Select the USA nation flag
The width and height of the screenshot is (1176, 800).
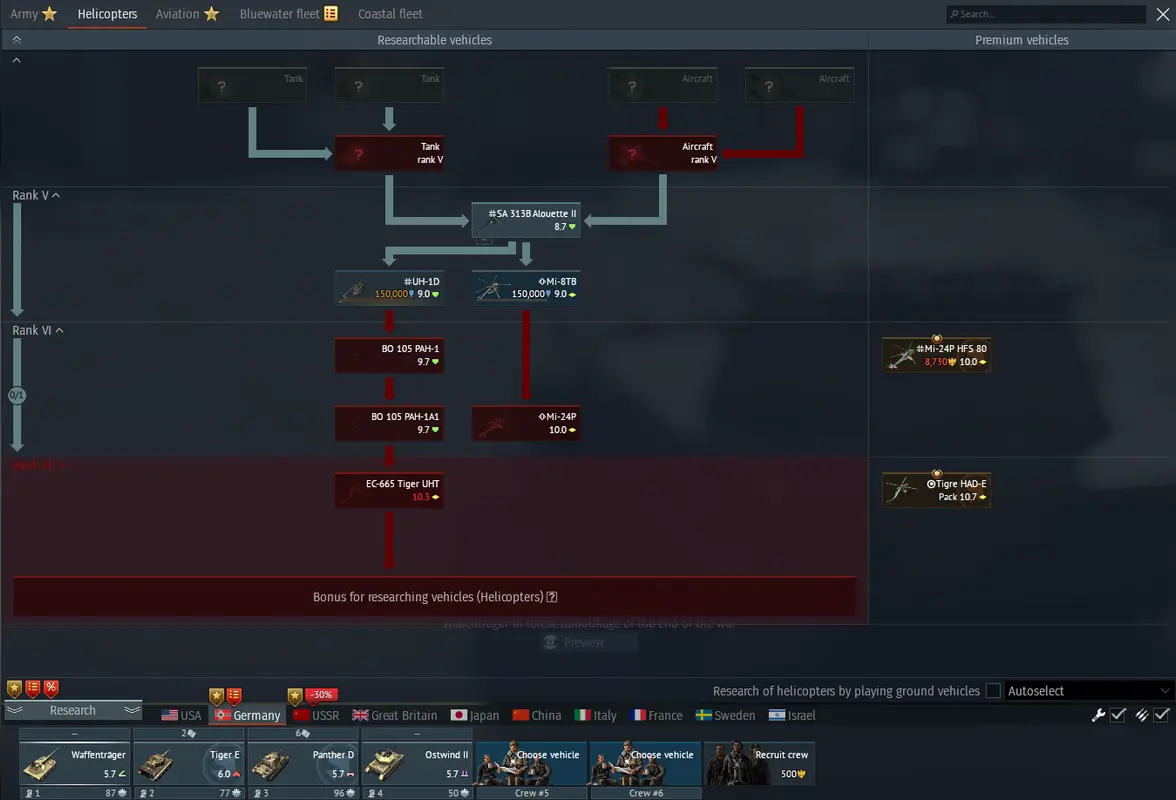(182, 715)
